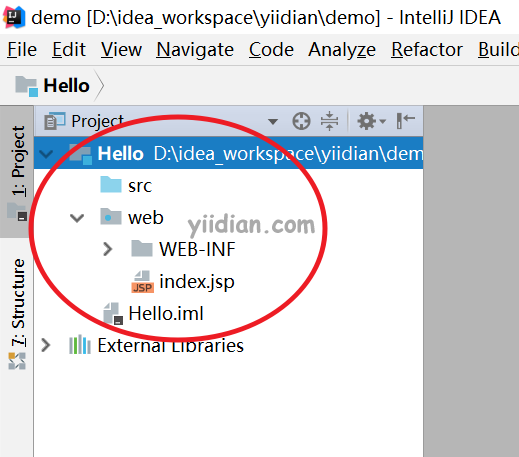This screenshot has width=519, height=457.
Task: Expand the External Libraries node
Action: (45, 345)
